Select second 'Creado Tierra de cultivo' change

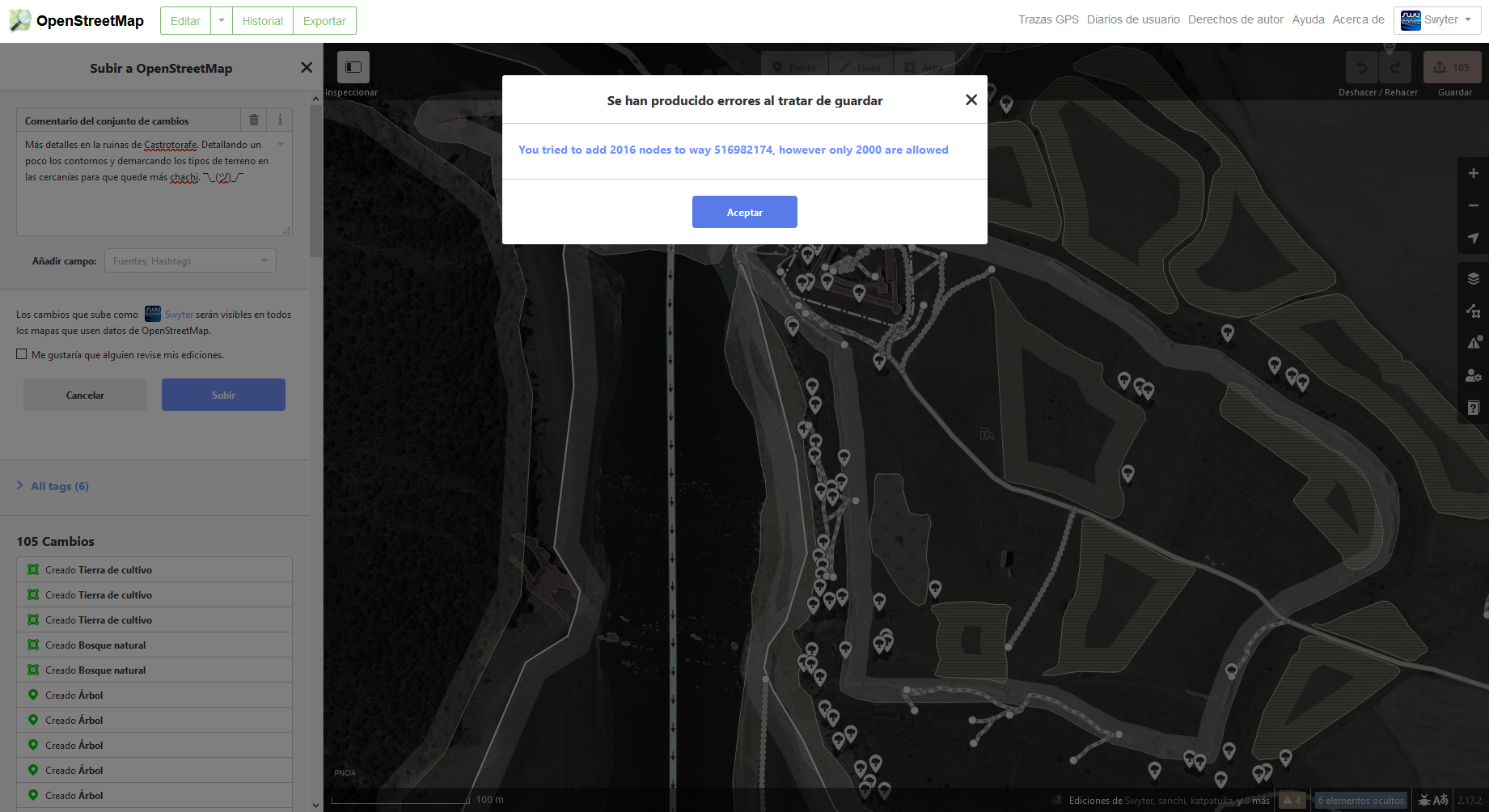tap(154, 594)
